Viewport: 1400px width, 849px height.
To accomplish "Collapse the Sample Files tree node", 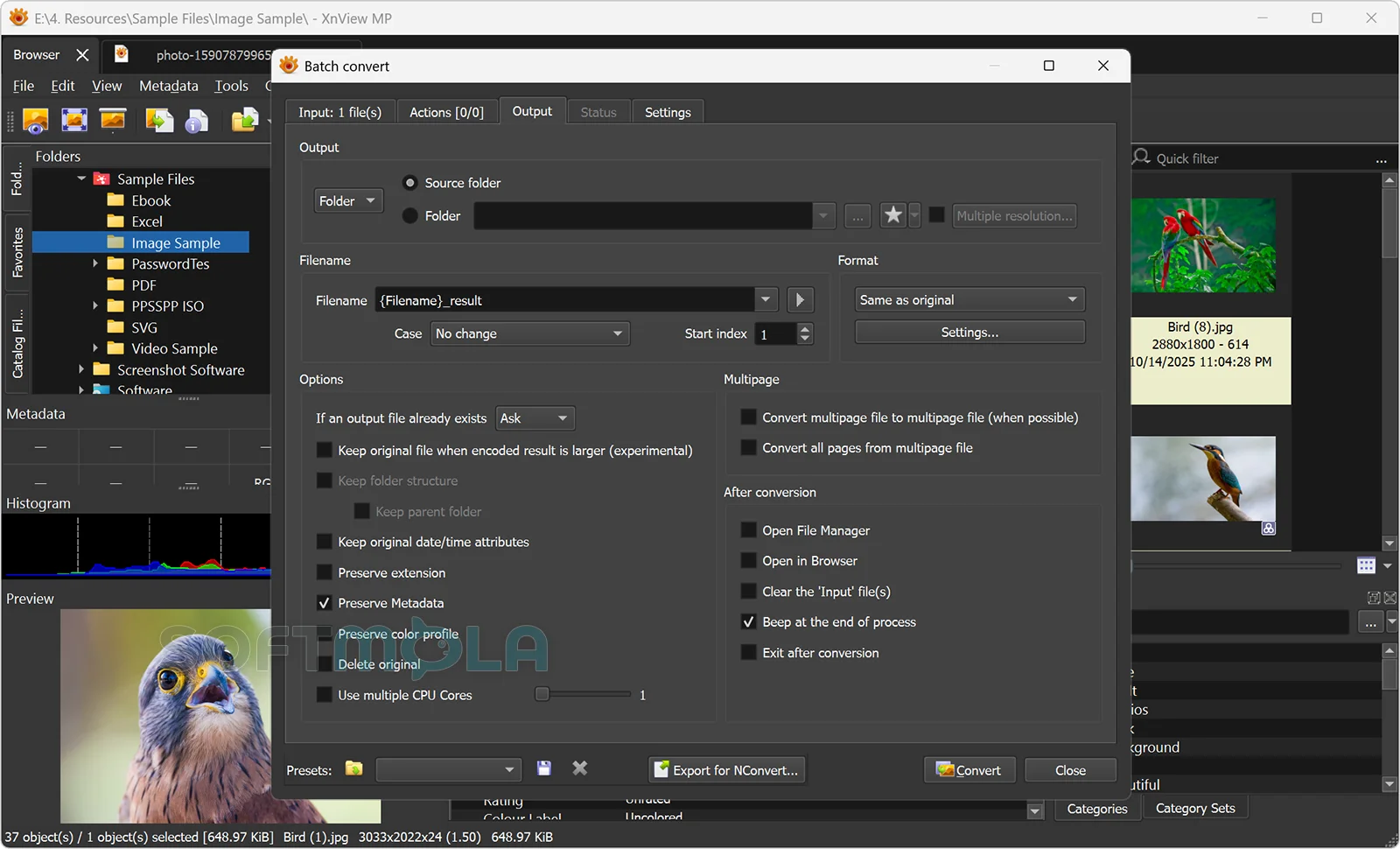I will [81, 179].
